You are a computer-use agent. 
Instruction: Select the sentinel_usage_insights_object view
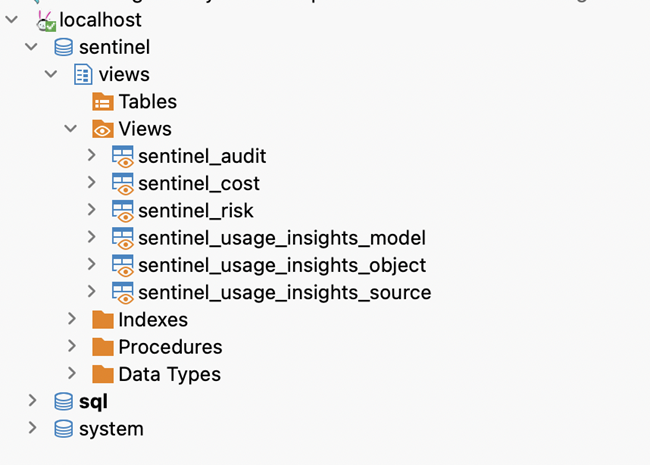tap(282, 266)
